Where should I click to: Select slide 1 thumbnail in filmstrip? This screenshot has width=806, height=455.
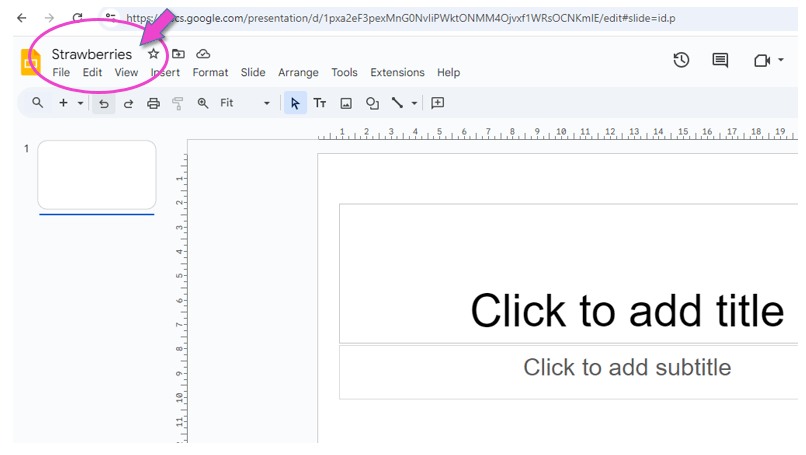point(97,175)
